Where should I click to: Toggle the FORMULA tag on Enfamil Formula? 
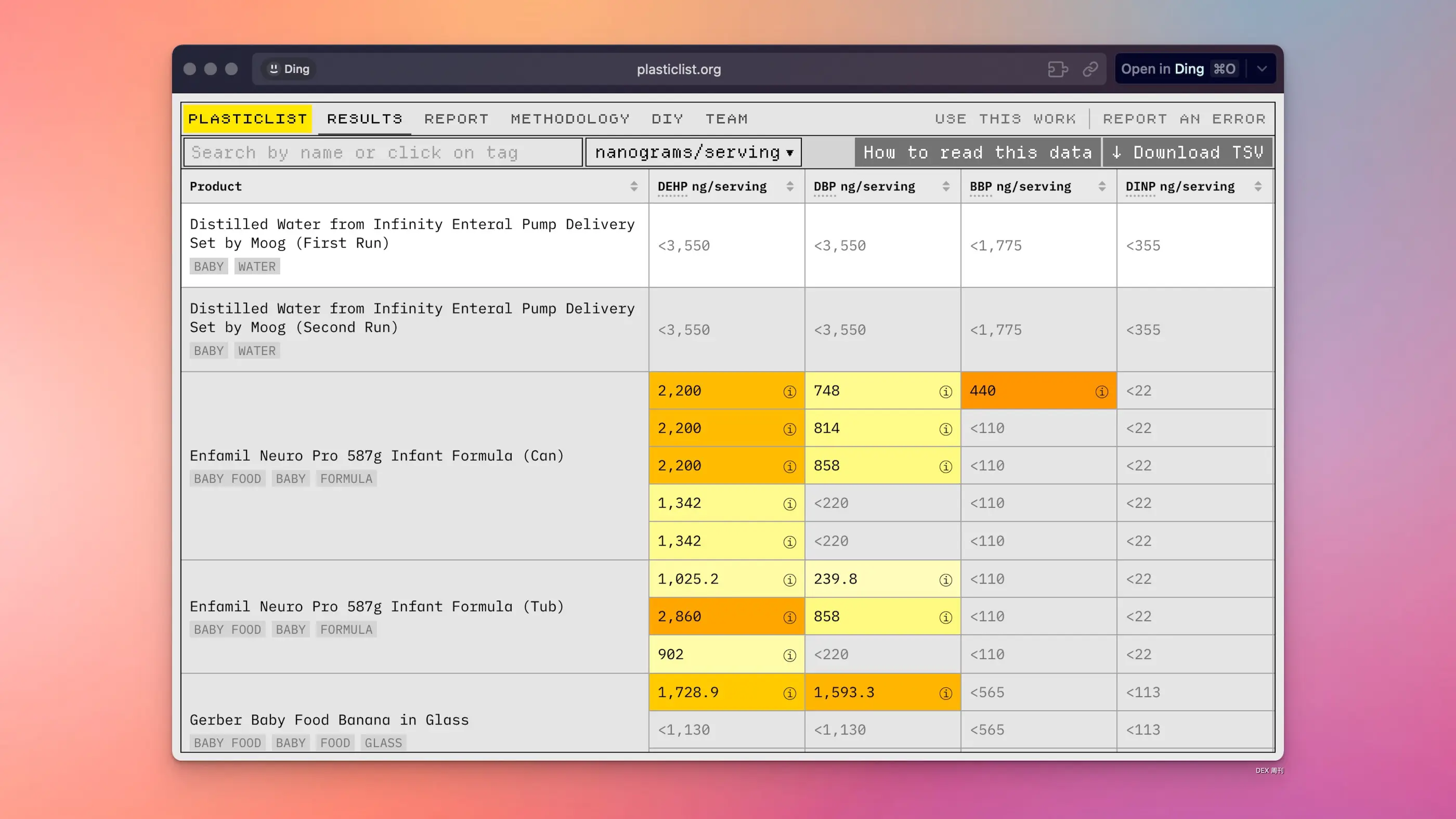click(x=346, y=478)
